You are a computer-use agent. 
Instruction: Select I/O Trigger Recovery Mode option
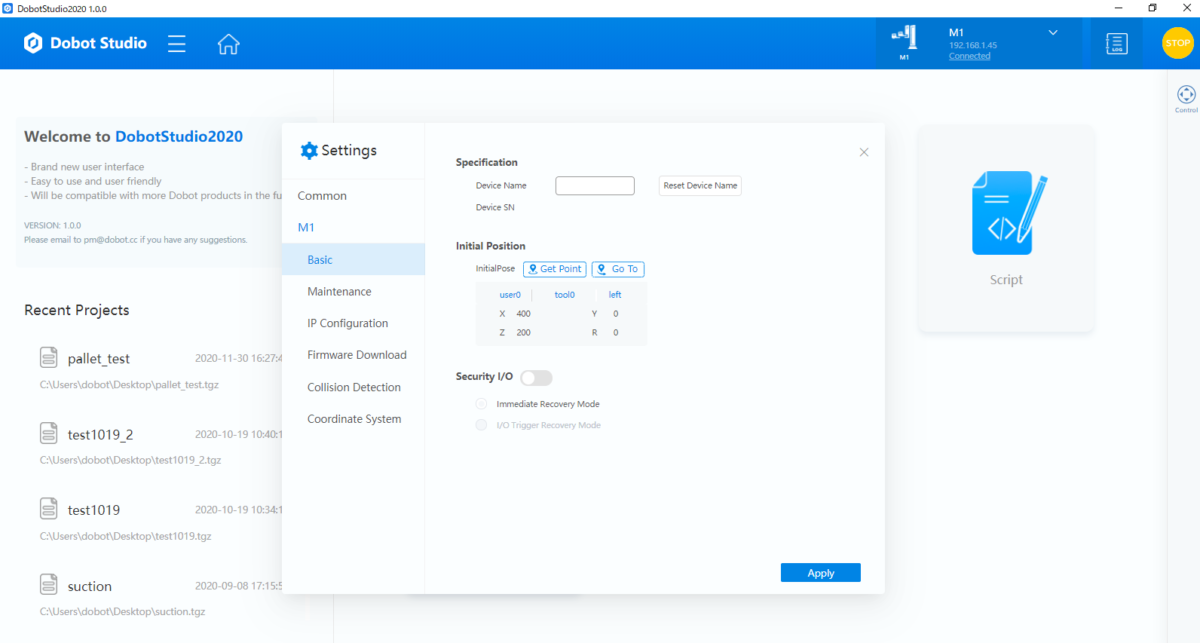click(x=482, y=425)
